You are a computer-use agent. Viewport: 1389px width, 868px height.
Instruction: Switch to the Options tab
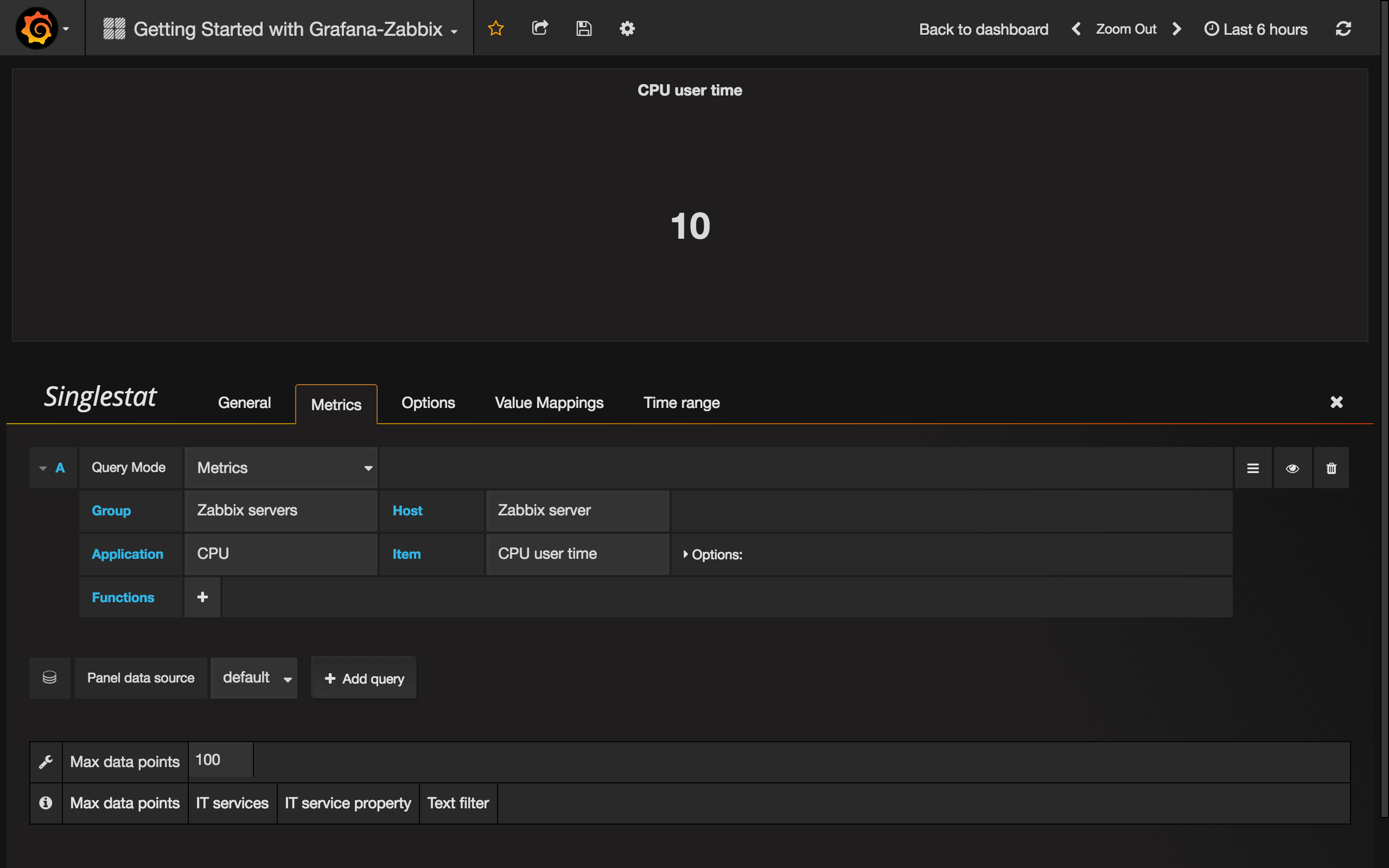point(428,403)
